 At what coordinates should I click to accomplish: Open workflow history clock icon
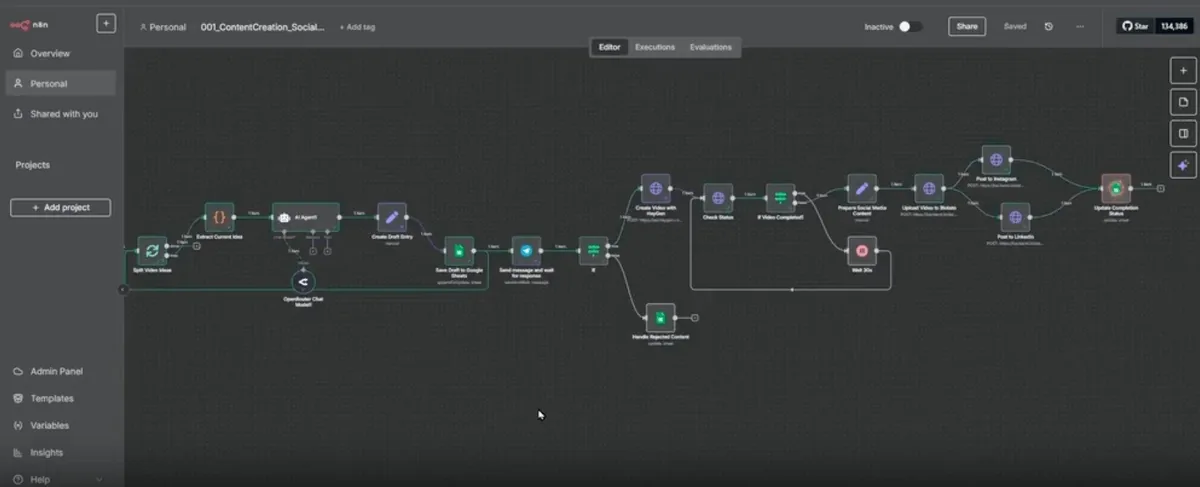(1048, 27)
